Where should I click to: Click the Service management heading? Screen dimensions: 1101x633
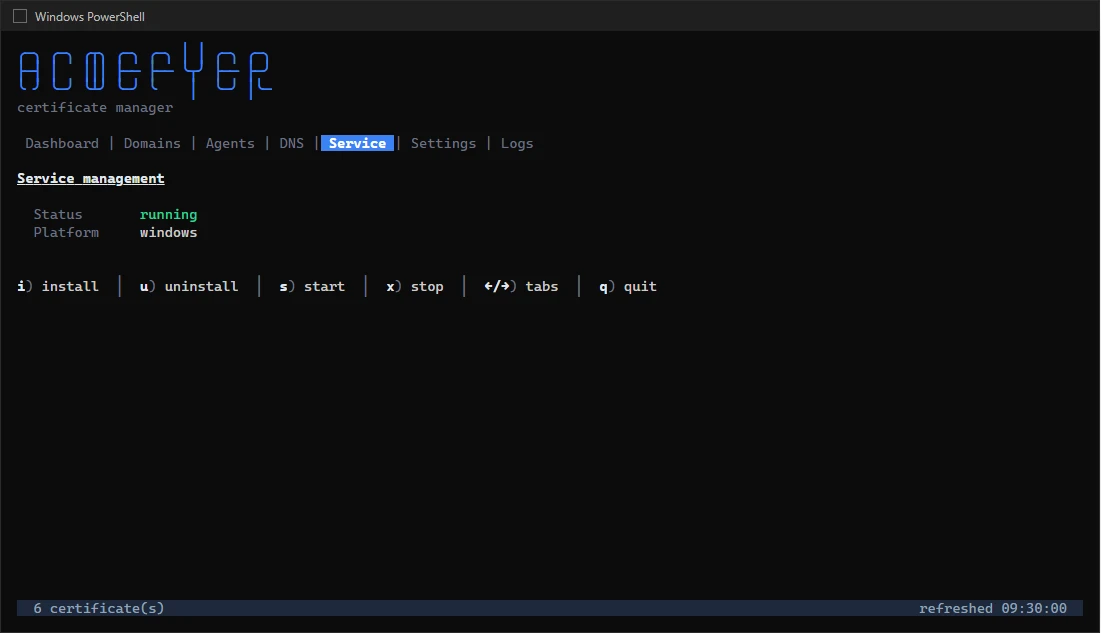pos(91,178)
